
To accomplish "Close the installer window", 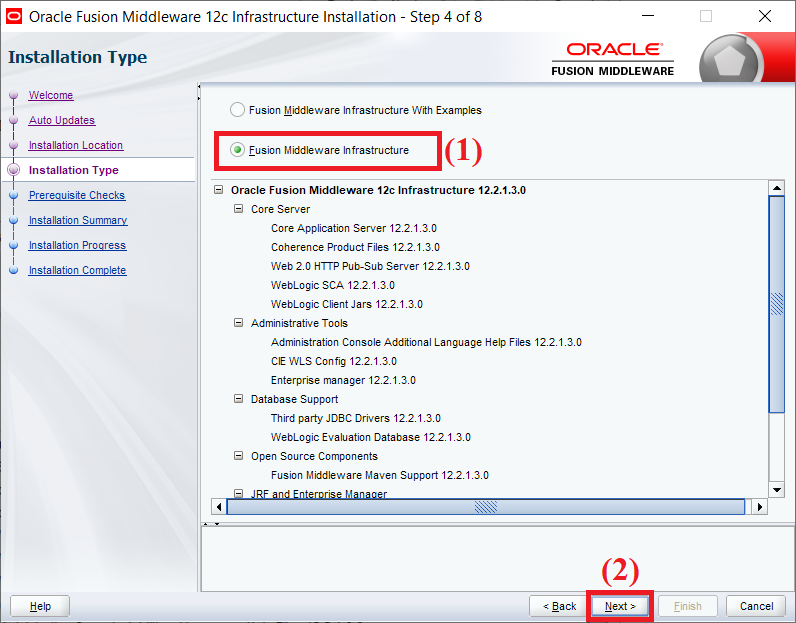I will (x=765, y=16).
